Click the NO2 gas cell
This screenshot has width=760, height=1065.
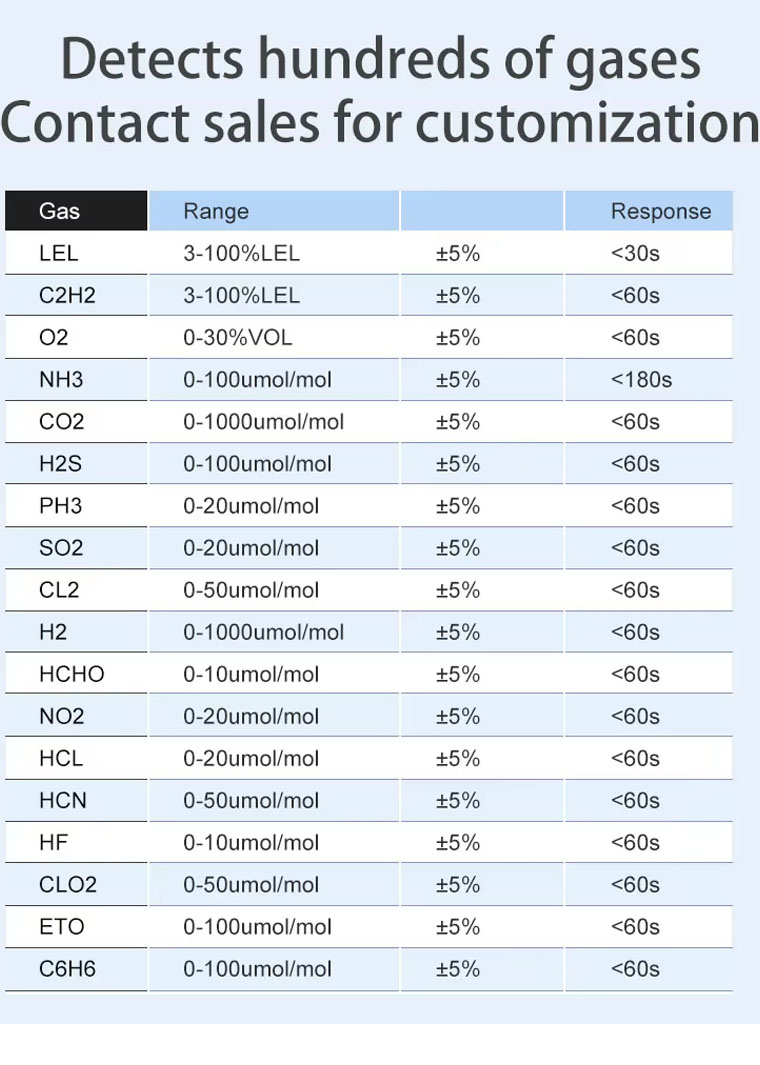(x=76, y=717)
